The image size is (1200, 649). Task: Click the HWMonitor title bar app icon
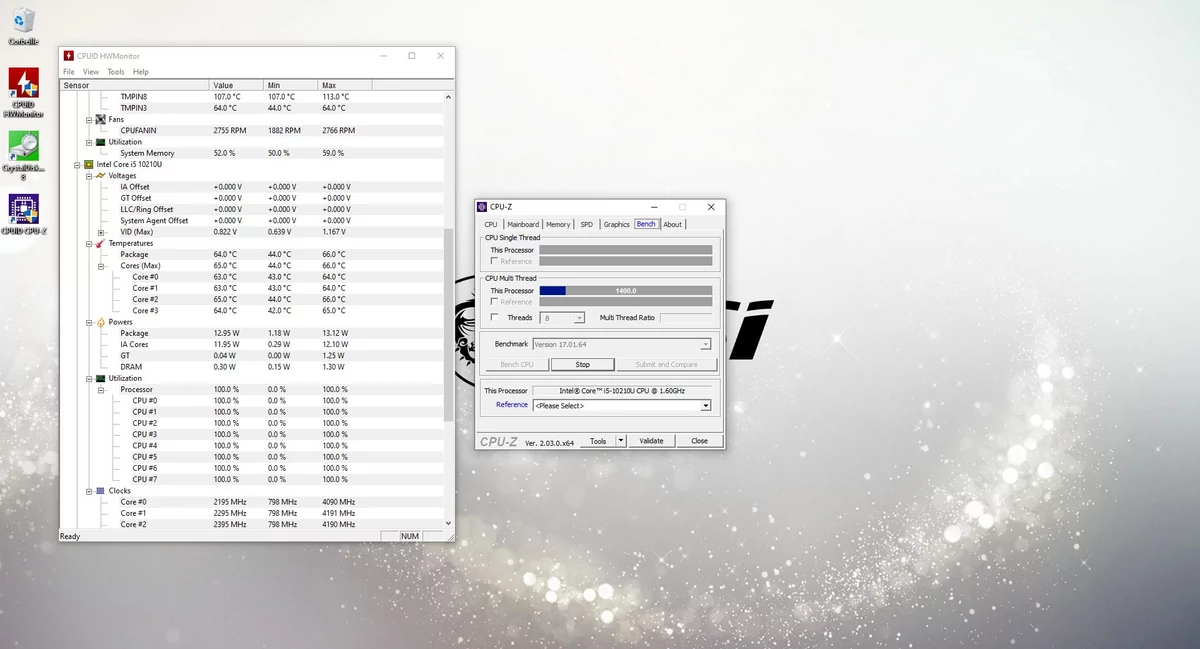pyautogui.click(x=68, y=56)
